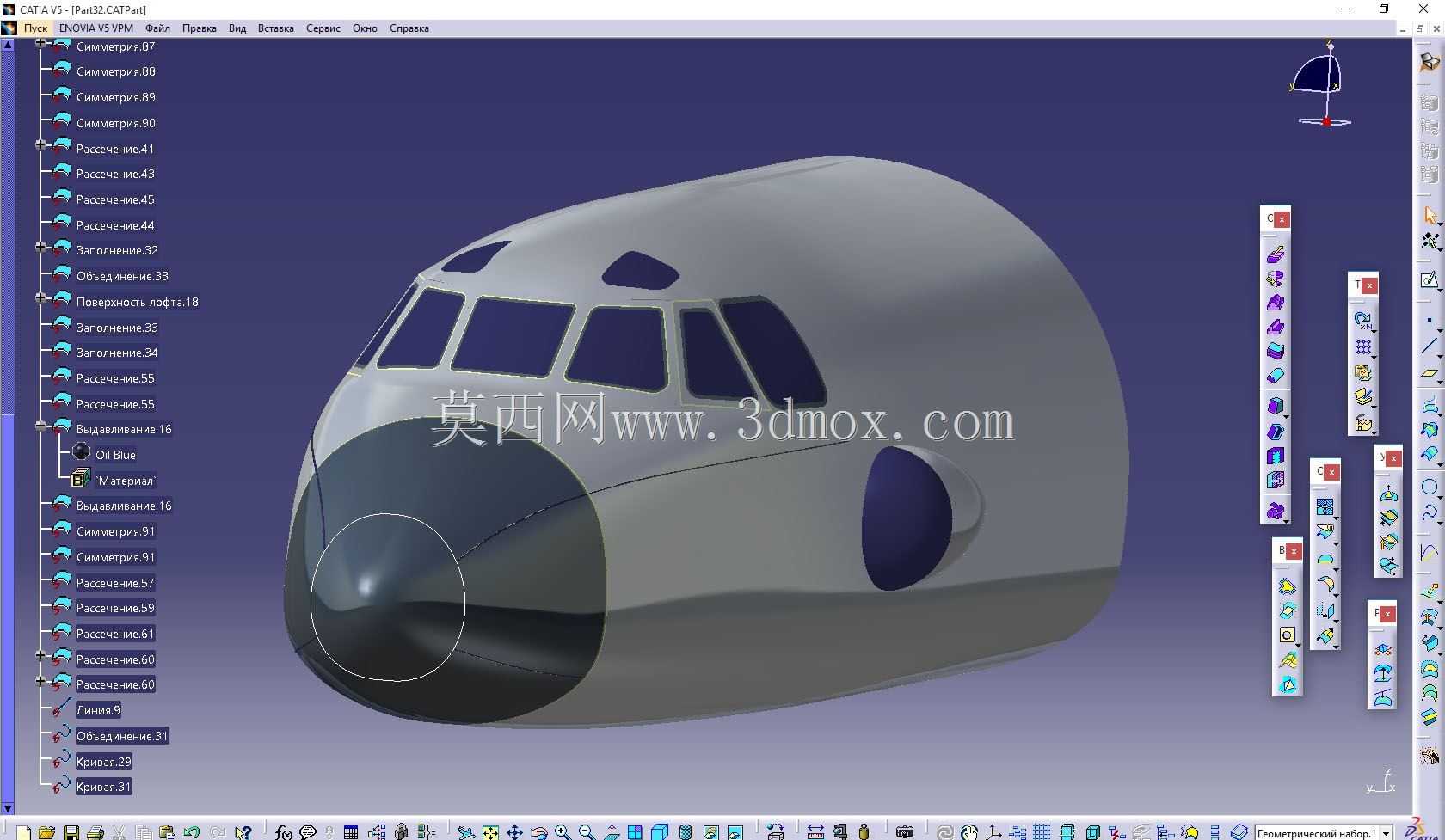Expand the Заполнение.32 tree node
The height and width of the screenshot is (840, 1445).
coord(40,247)
